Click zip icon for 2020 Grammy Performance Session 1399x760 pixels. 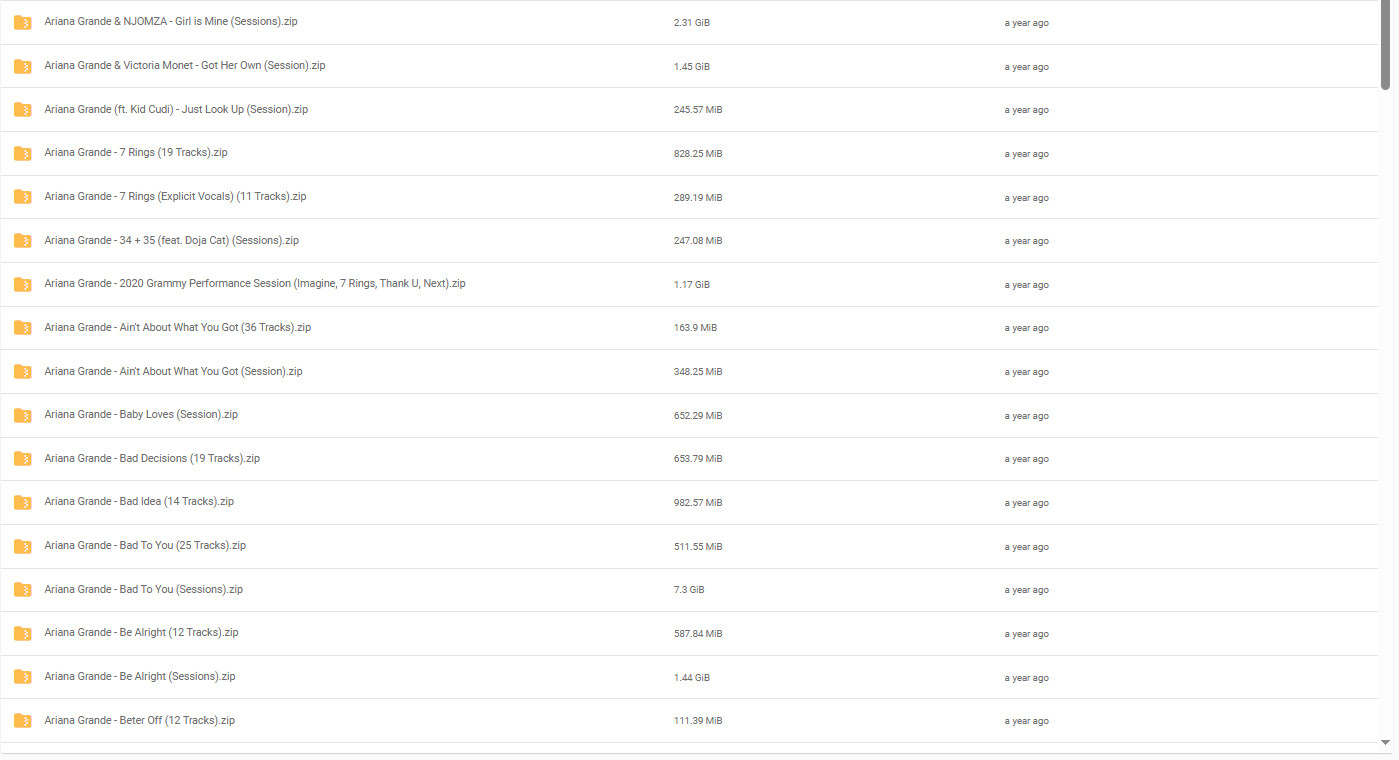[x=22, y=284]
